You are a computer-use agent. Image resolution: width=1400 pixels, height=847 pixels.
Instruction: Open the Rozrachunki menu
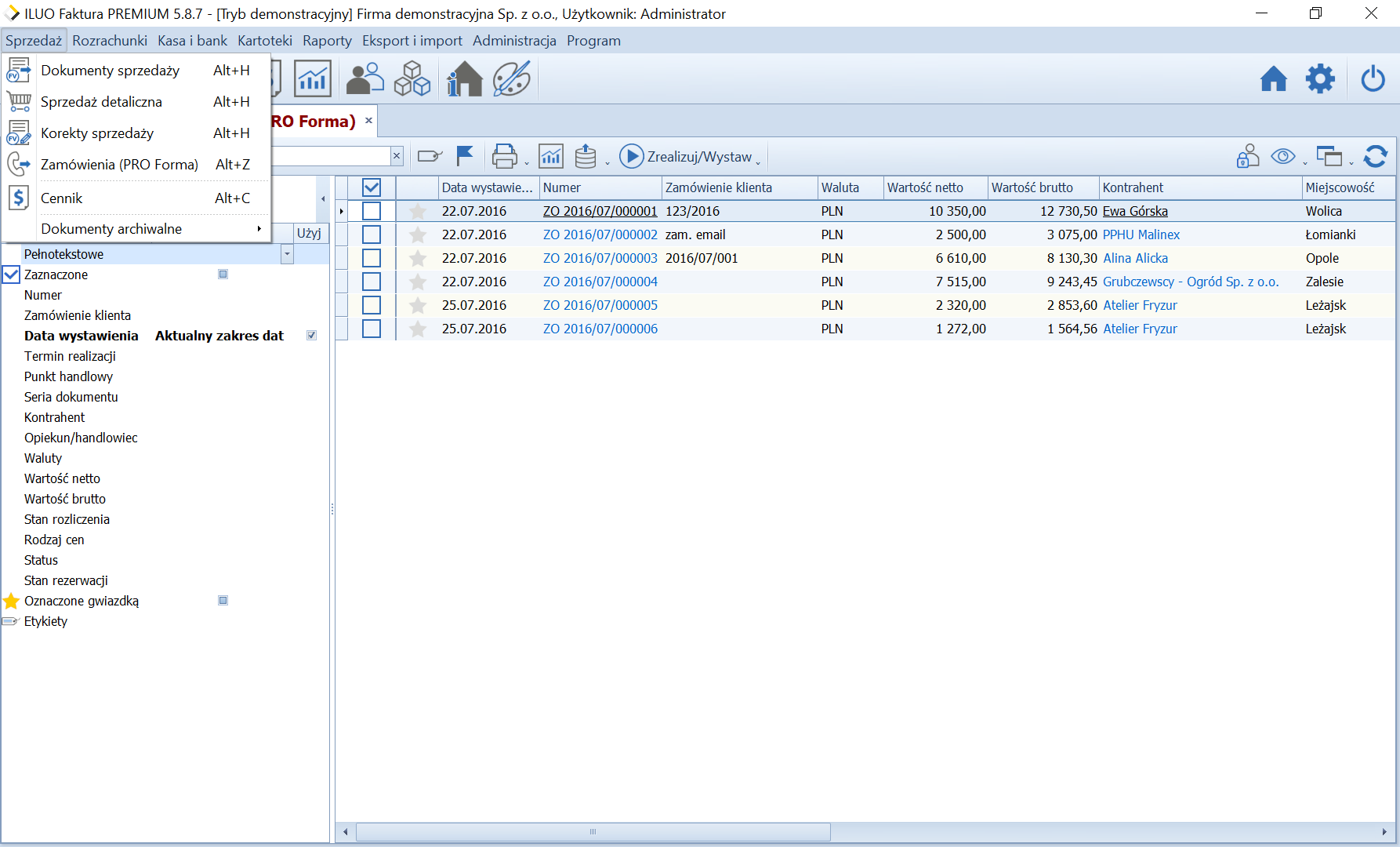[x=110, y=40]
